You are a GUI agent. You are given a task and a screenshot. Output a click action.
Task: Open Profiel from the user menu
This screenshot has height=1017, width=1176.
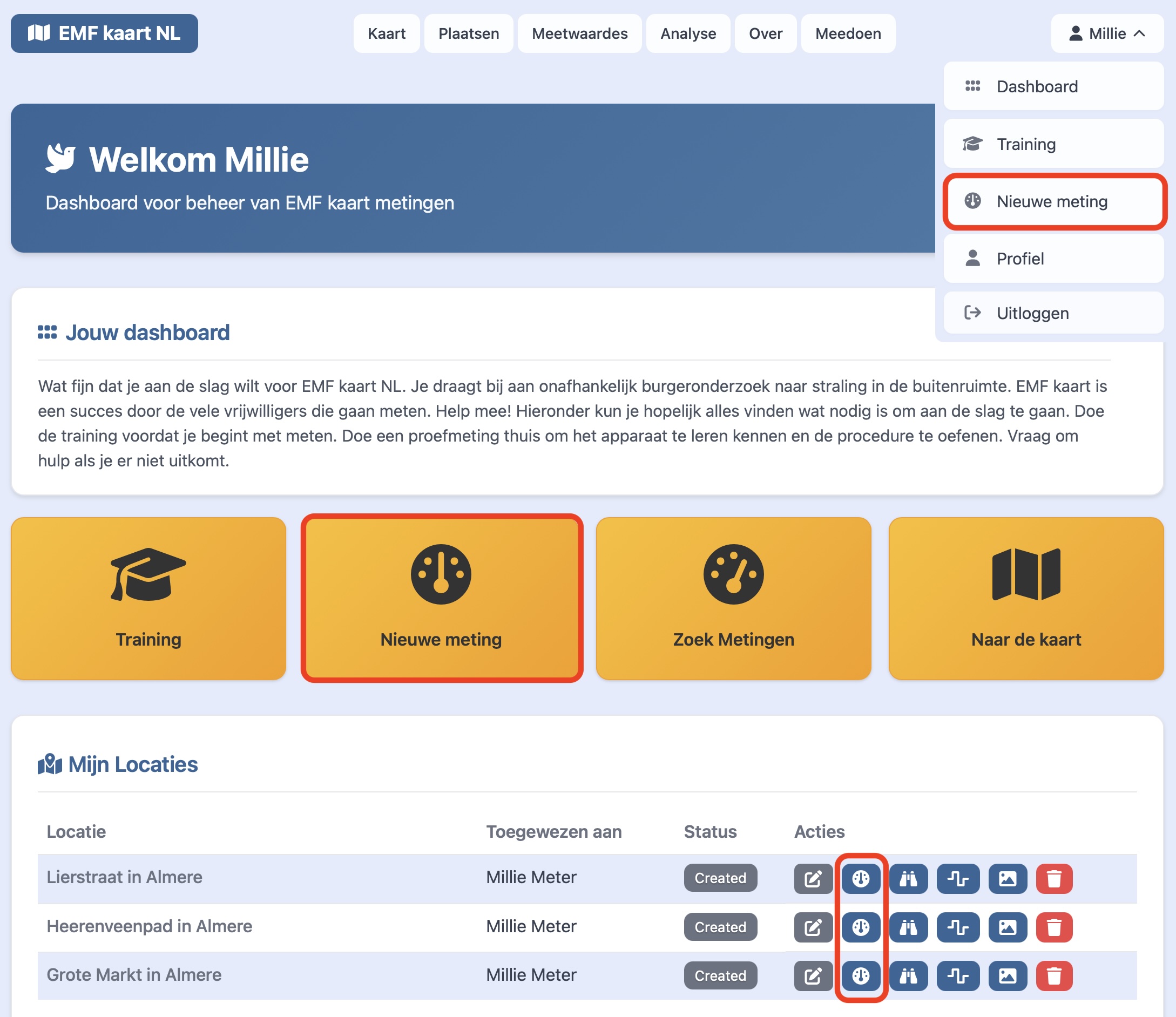pos(1053,259)
